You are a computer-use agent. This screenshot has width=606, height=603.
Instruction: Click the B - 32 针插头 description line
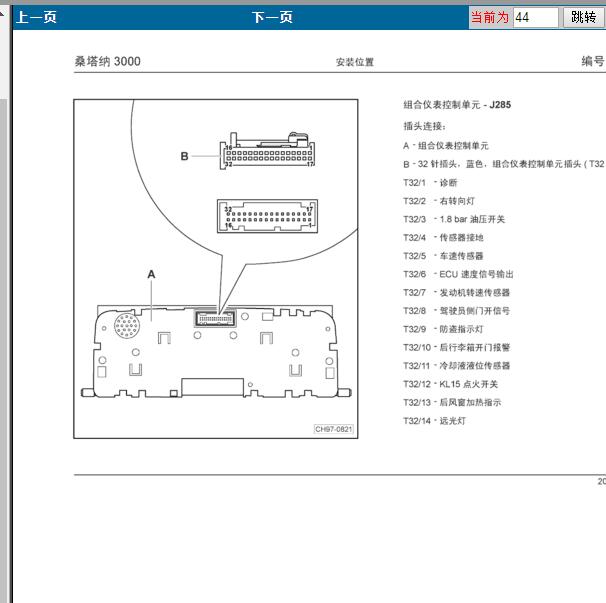tap(504, 164)
